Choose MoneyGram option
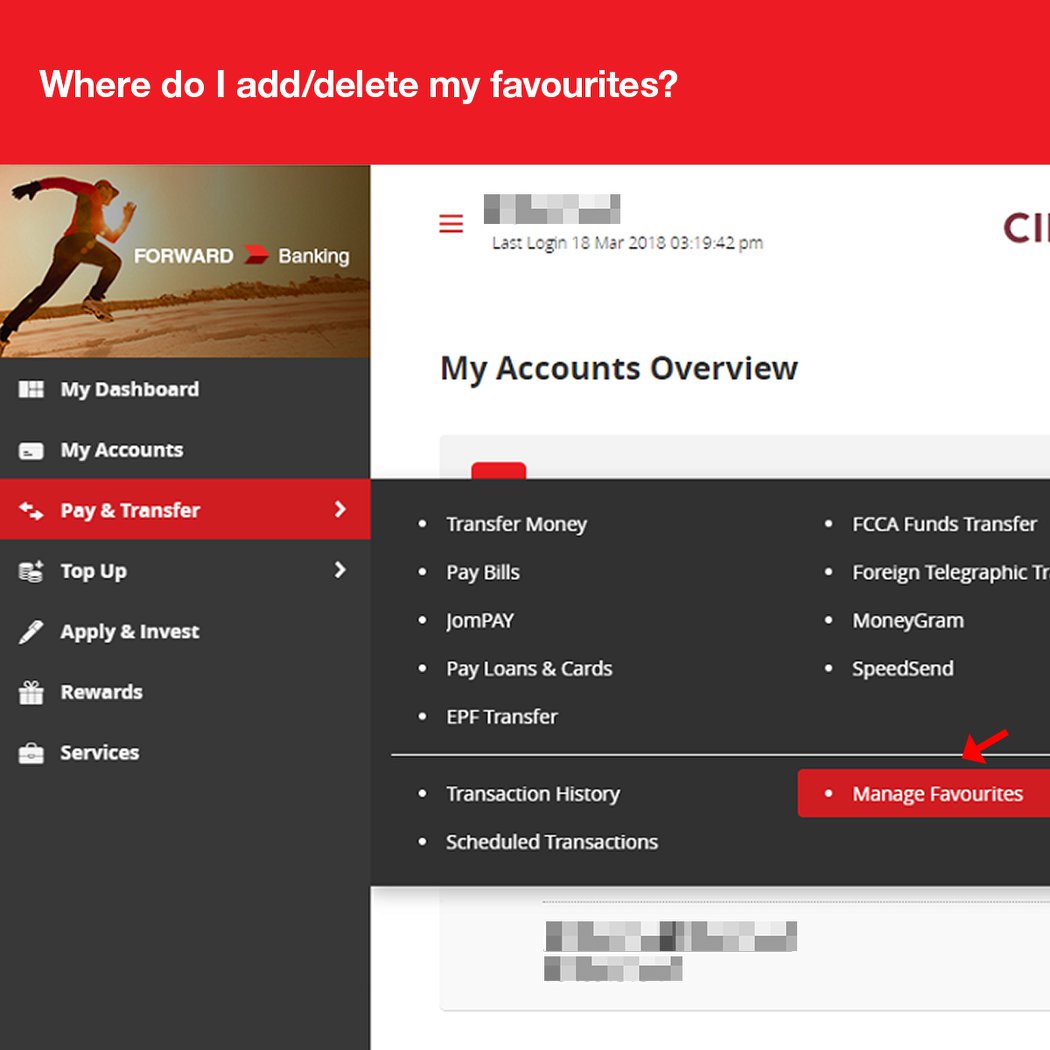The height and width of the screenshot is (1050, 1050). pos(908,621)
